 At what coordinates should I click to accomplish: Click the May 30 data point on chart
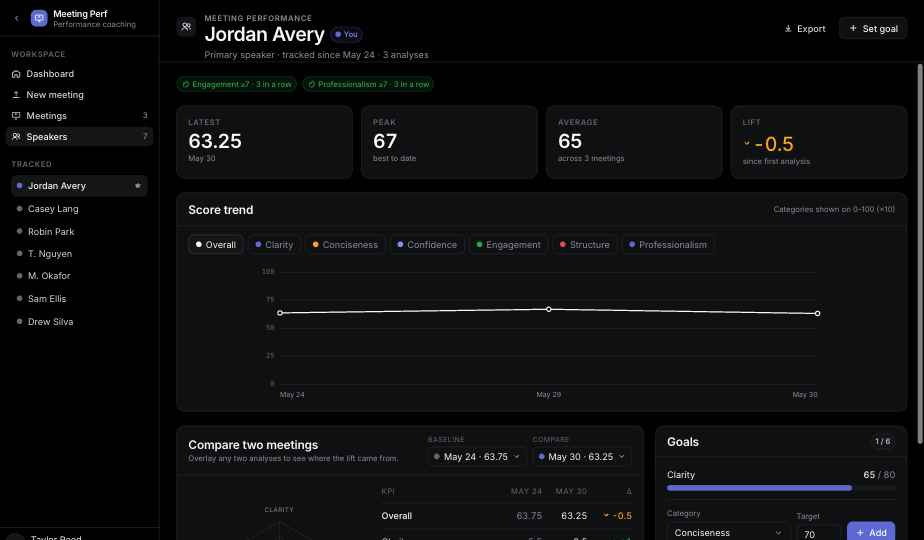(x=817, y=314)
